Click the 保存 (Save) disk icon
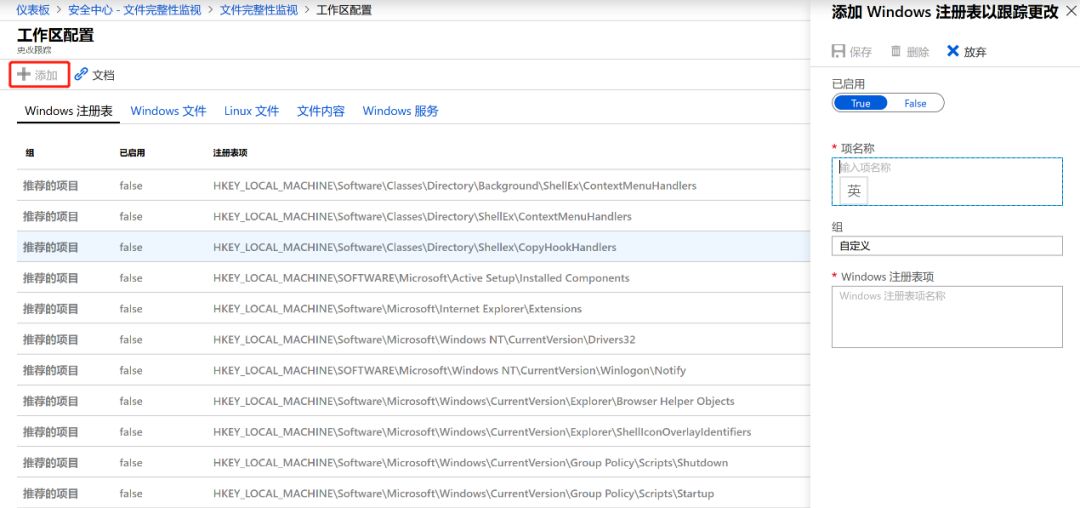The width and height of the screenshot is (1080, 508). point(839,51)
